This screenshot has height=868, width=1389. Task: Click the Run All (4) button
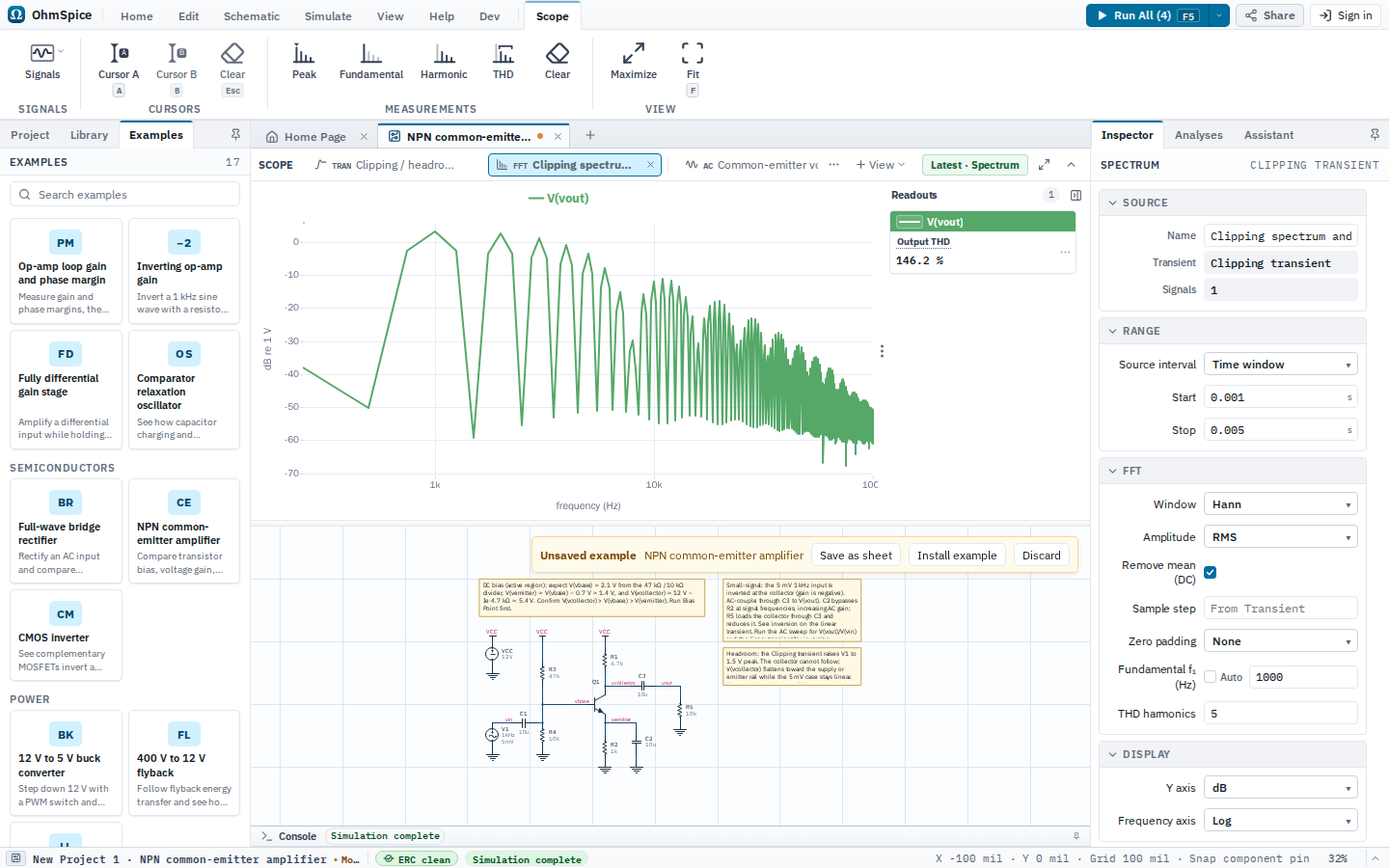[1147, 15]
